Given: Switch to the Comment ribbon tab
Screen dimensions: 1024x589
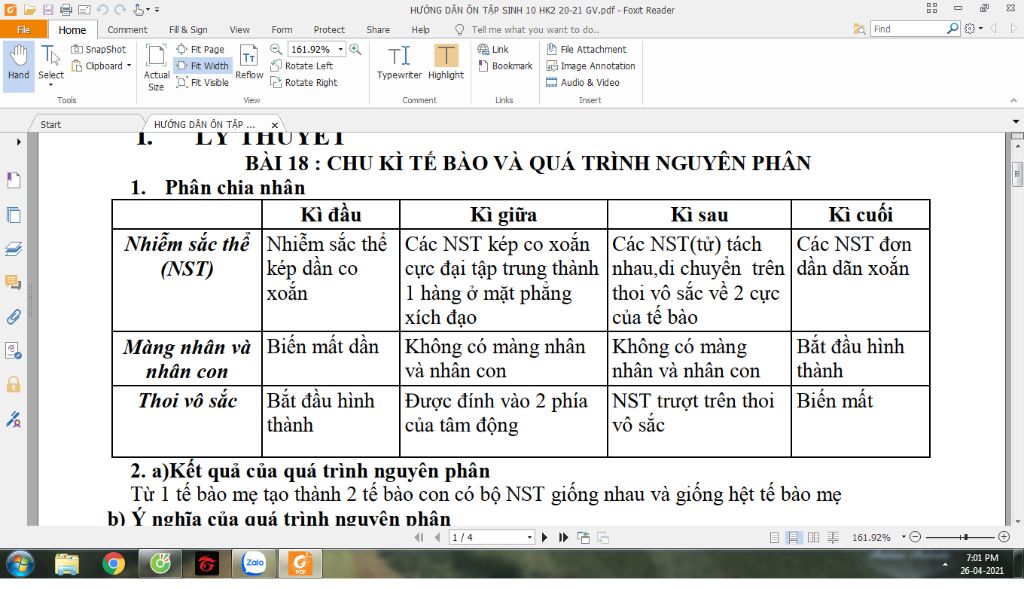Looking at the screenshot, I should (127, 29).
